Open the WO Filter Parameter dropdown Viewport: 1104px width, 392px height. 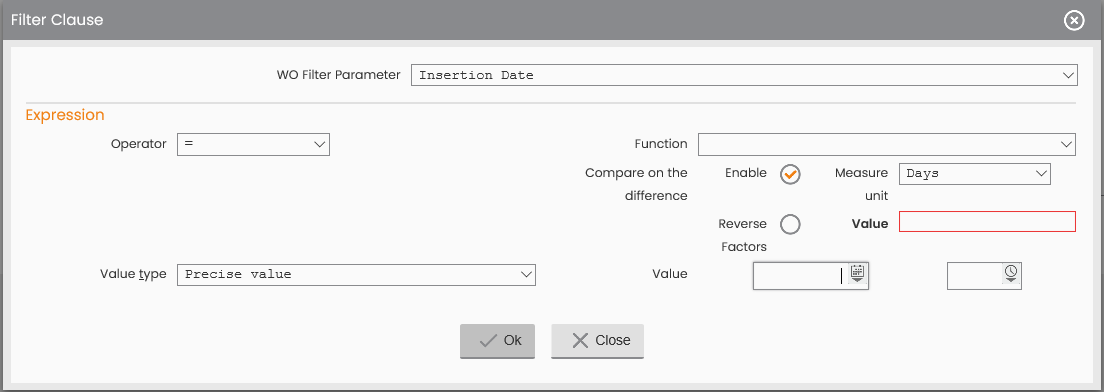(744, 75)
